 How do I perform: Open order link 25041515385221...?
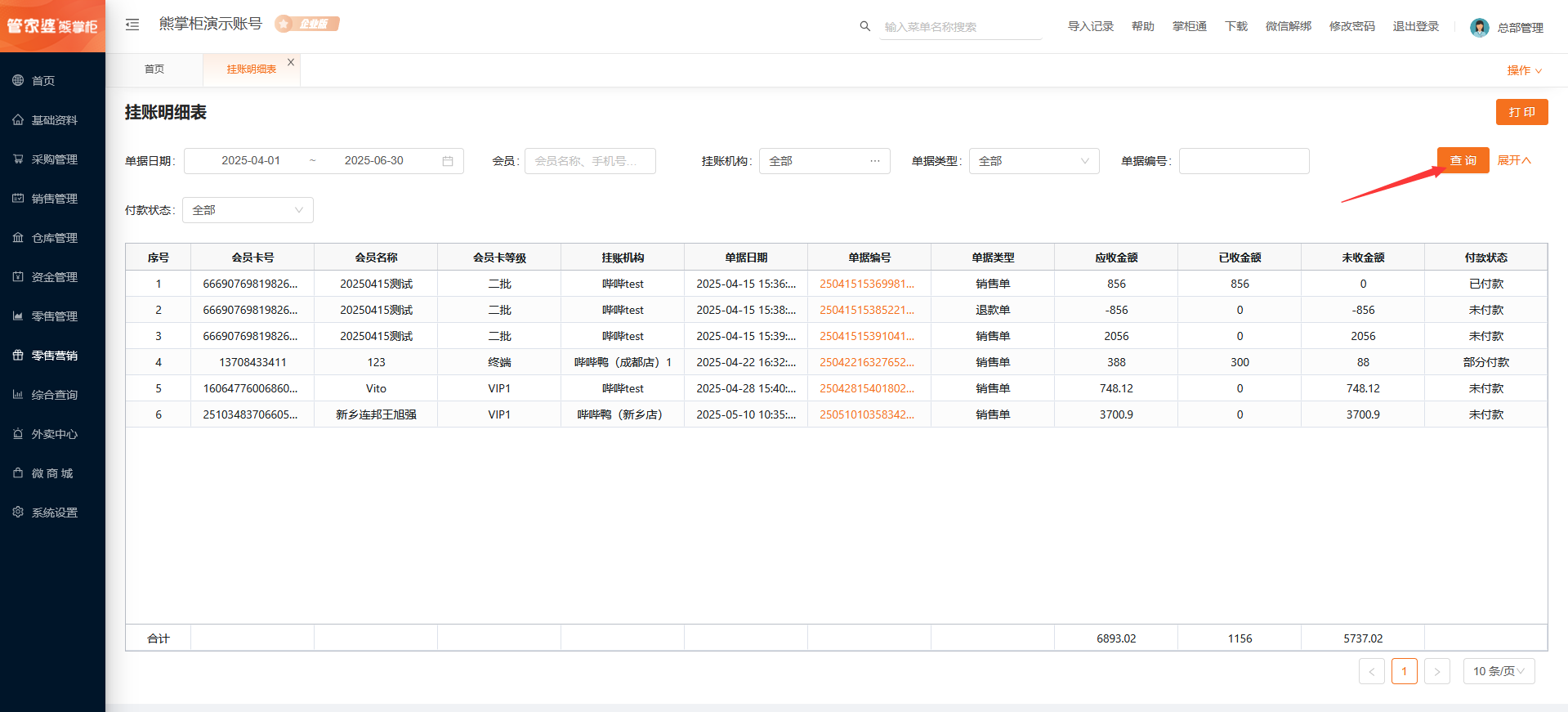(x=867, y=310)
